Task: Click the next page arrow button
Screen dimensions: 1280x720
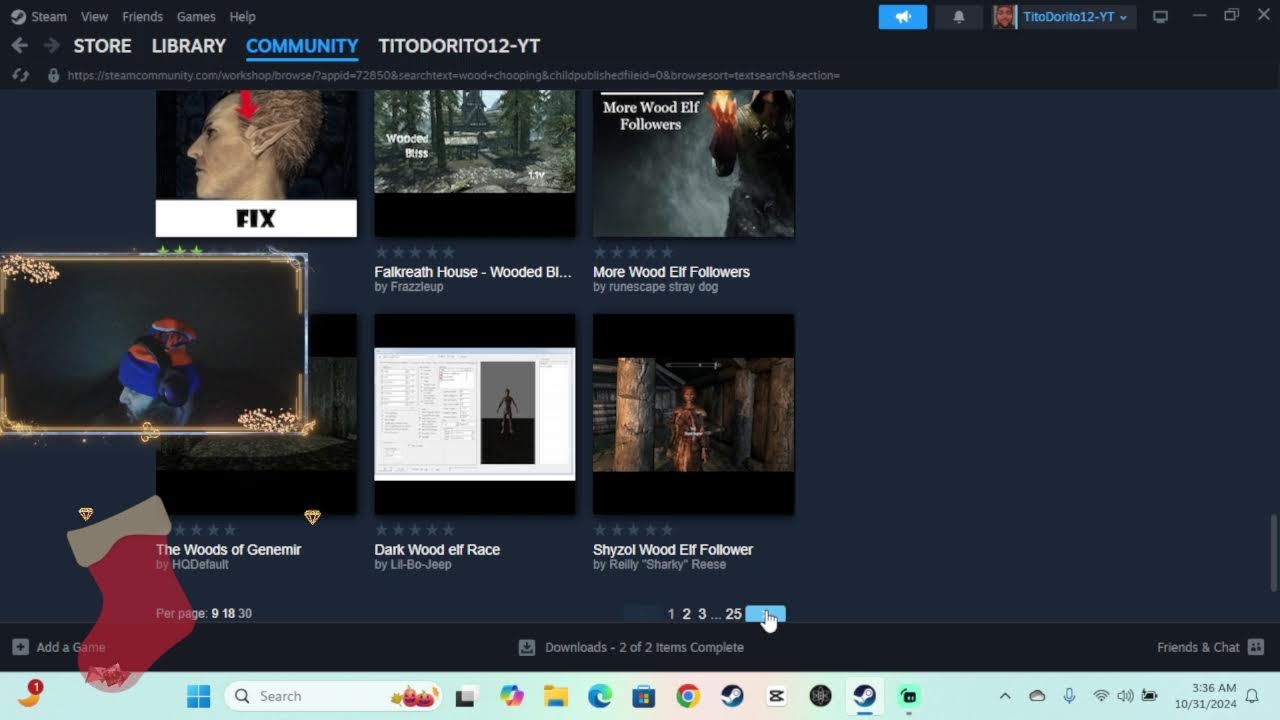Action: coord(766,614)
